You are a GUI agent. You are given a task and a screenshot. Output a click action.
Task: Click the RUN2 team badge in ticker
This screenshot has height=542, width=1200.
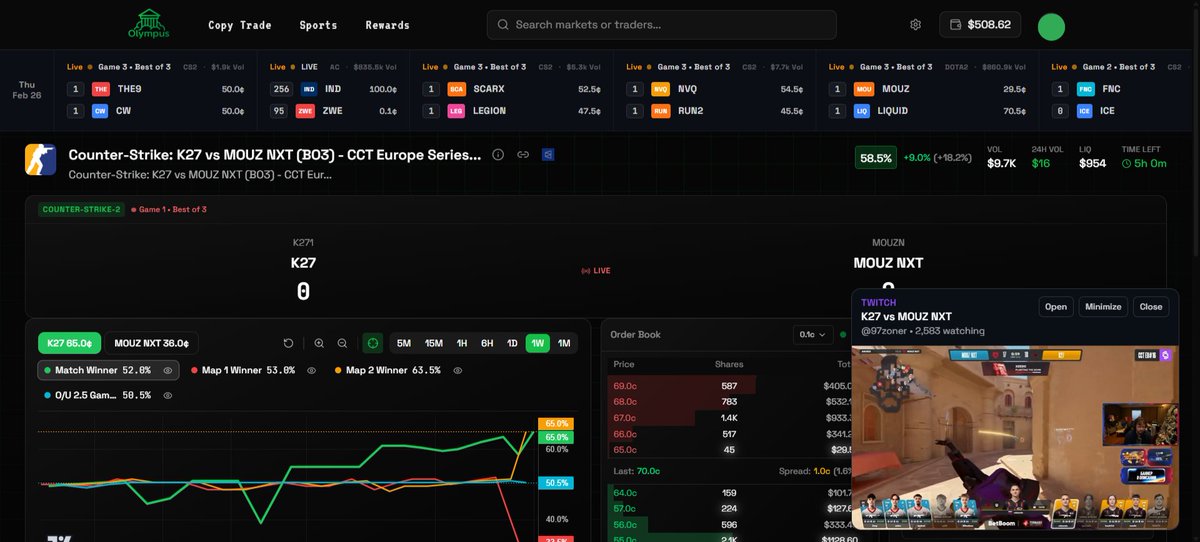pos(660,111)
